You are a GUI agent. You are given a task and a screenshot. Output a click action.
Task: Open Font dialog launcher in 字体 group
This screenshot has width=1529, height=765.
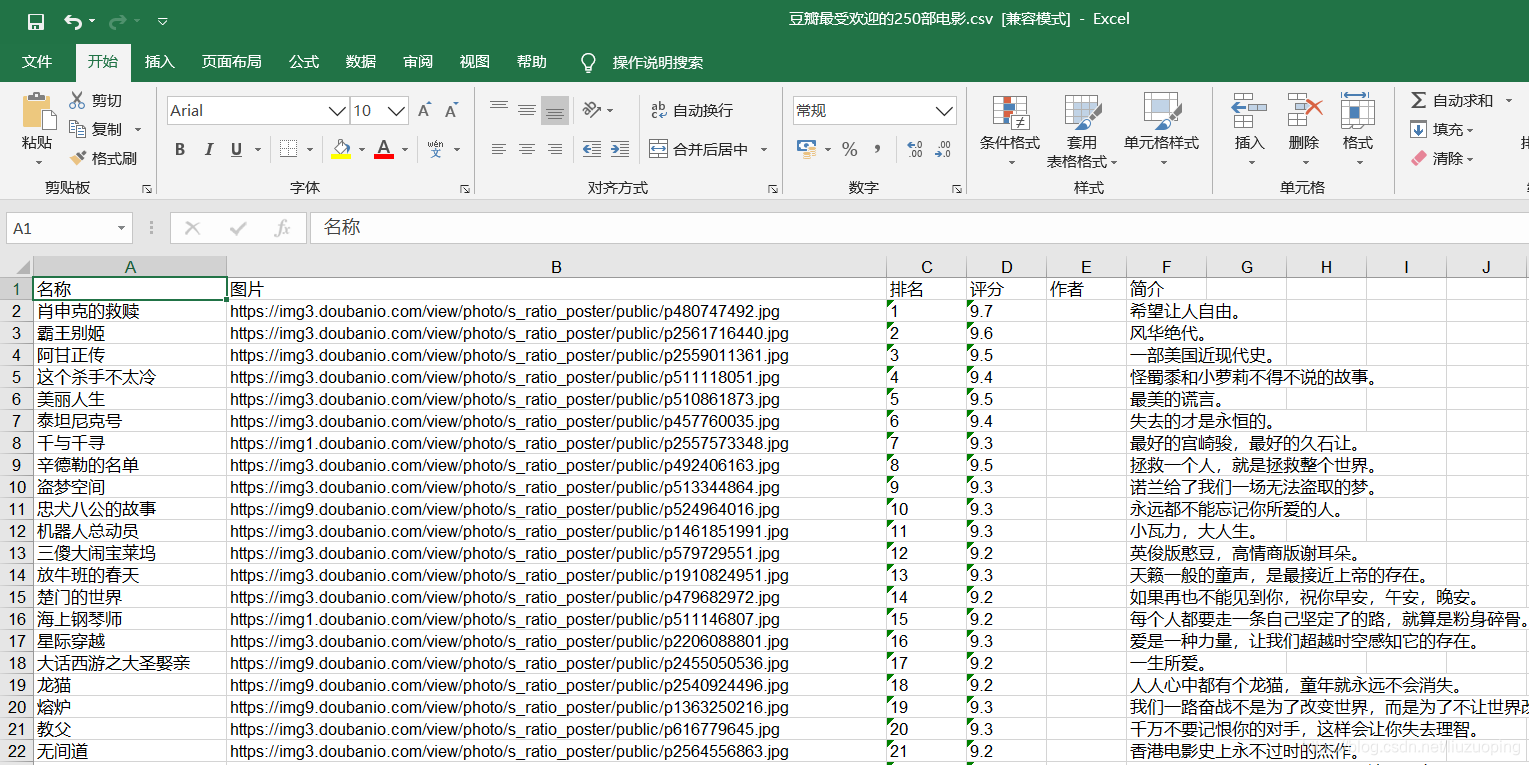coord(465,188)
